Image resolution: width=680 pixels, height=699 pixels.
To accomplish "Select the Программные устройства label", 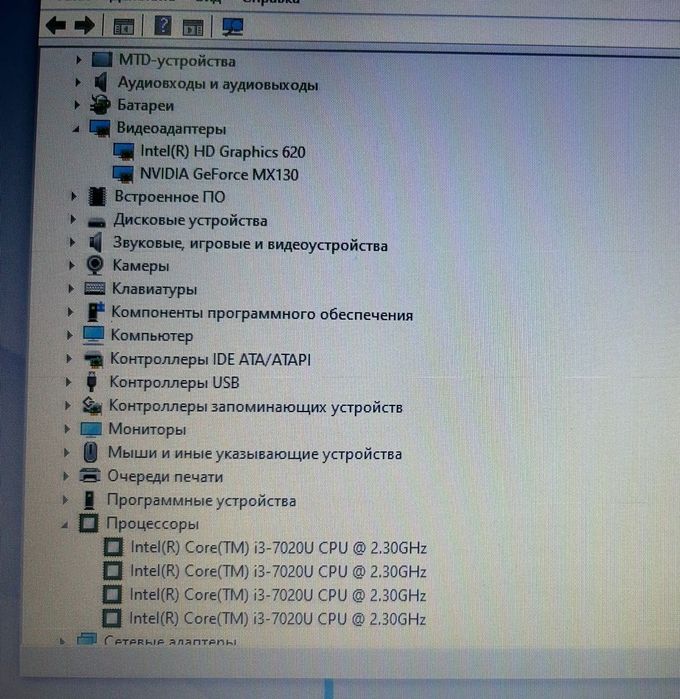I will tap(201, 500).
